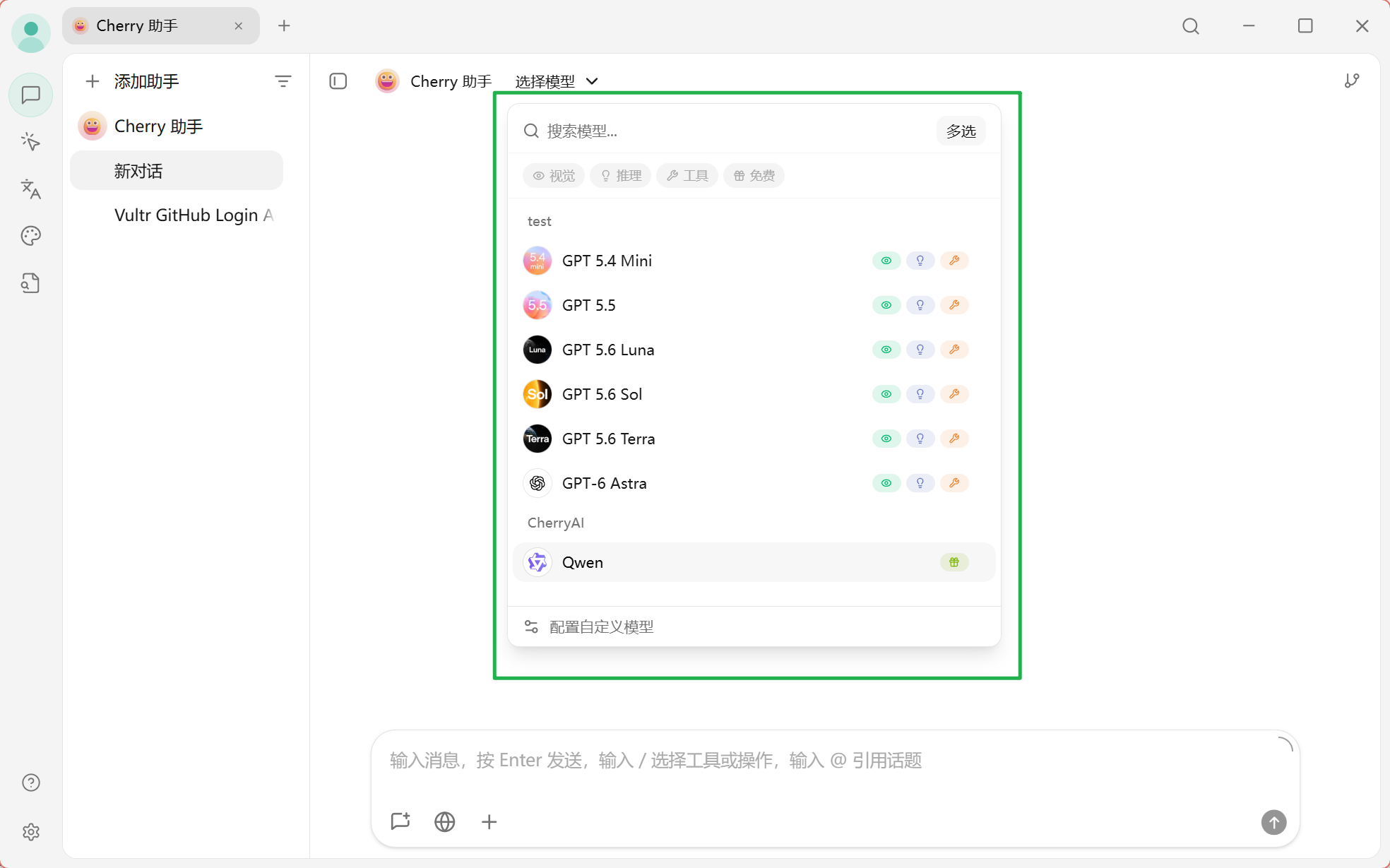Click the new topic icon in input bar
Image resolution: width=1390 pixels, height=868 pixels.
(400, 821)
